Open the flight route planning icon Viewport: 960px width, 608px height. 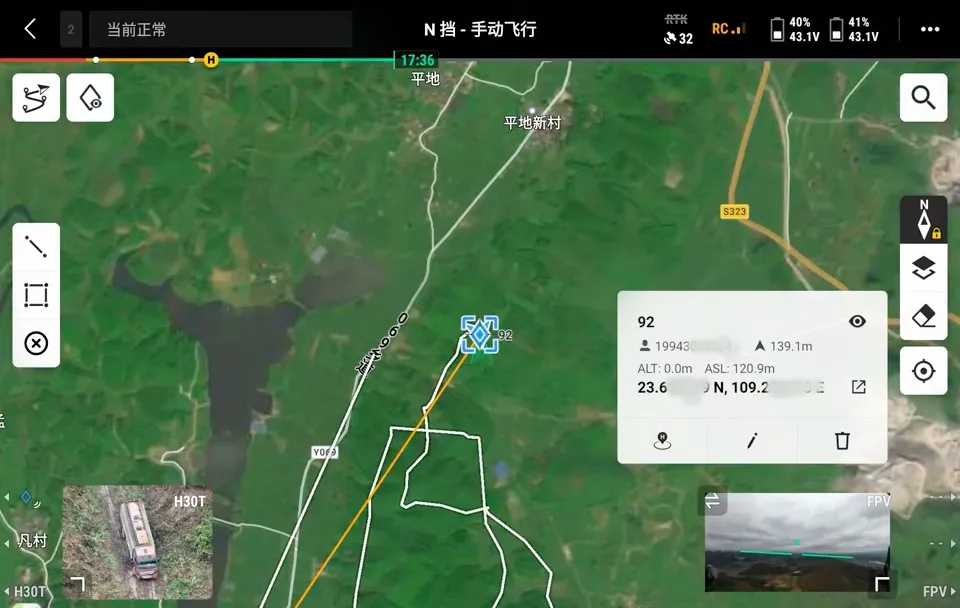coord(36,98)
